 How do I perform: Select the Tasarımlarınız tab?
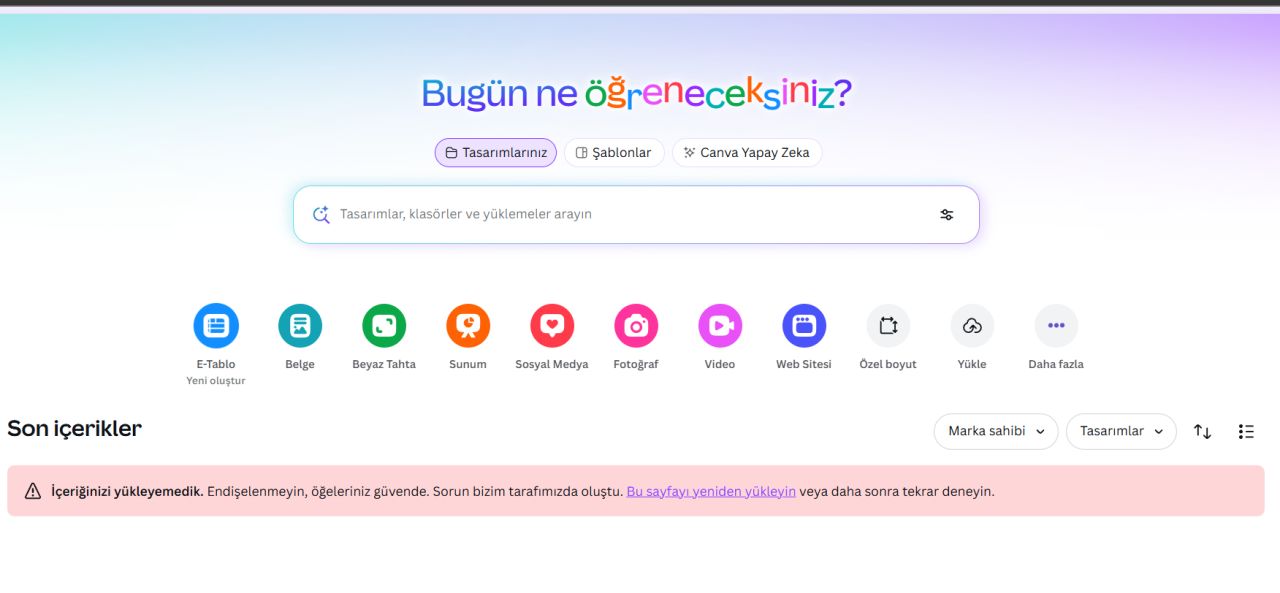coord(496,153)
